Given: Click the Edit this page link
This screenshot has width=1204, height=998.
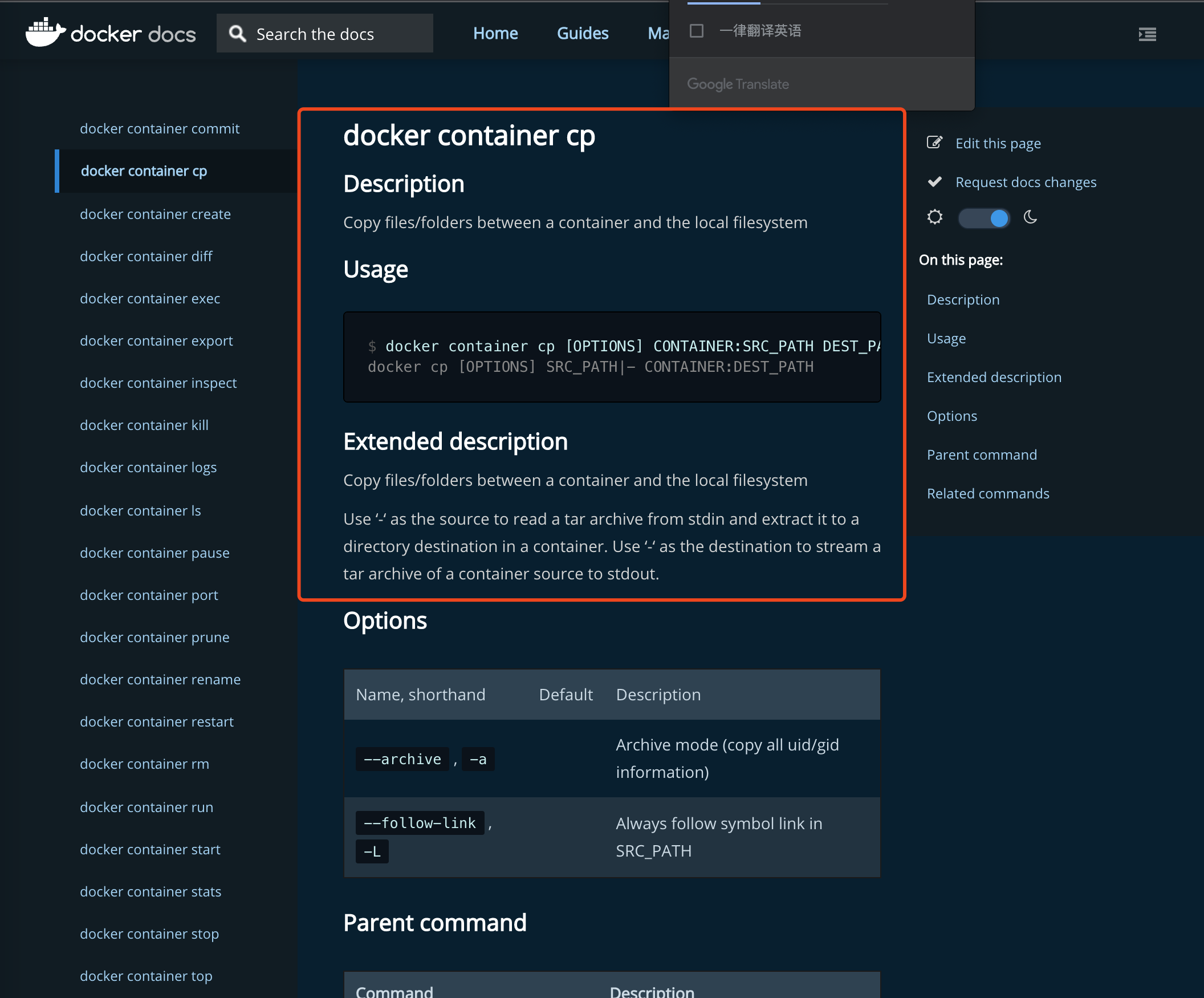Looking at the screenshot, I should [x=998, y=143].
